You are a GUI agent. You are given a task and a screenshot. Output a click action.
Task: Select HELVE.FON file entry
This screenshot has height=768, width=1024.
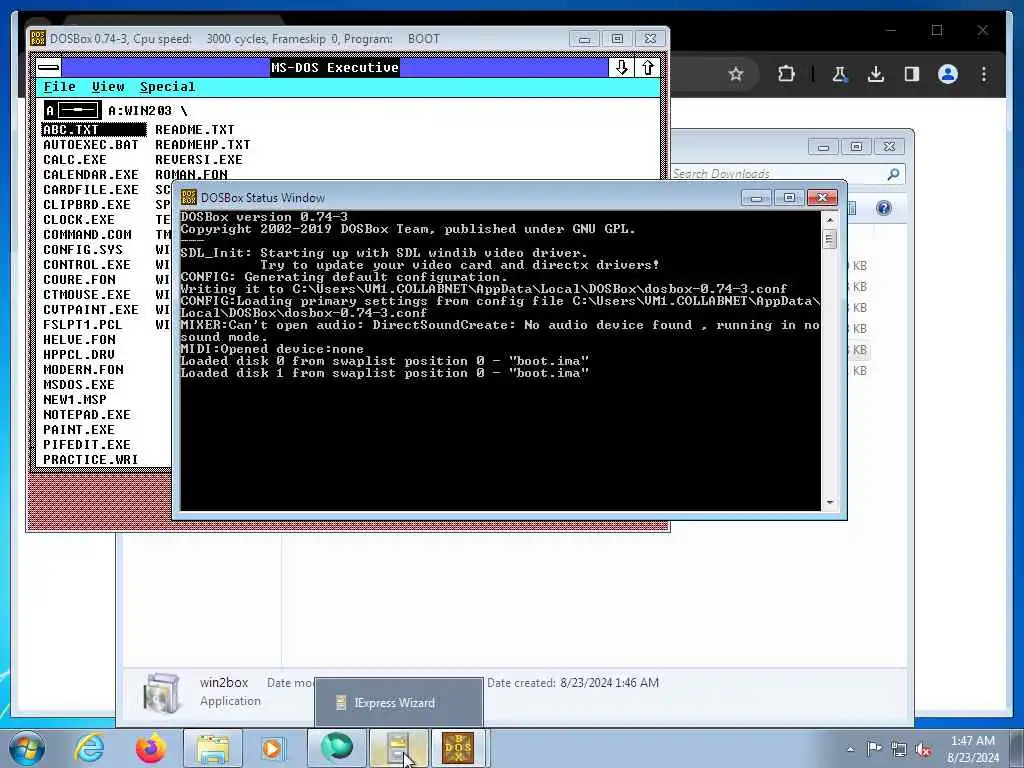coord(79,340)
